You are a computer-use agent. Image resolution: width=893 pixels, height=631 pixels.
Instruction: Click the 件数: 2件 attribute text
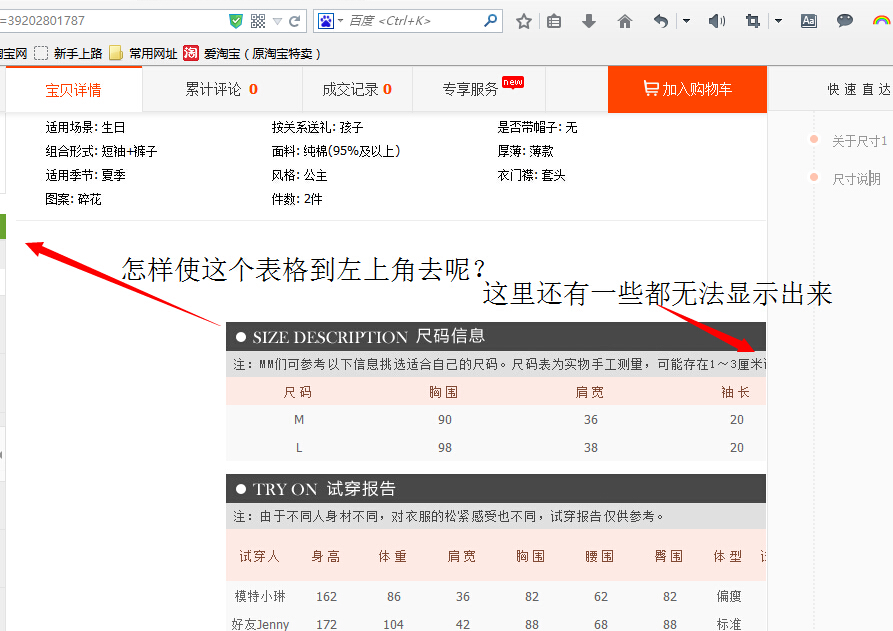(x=297, y=199)
